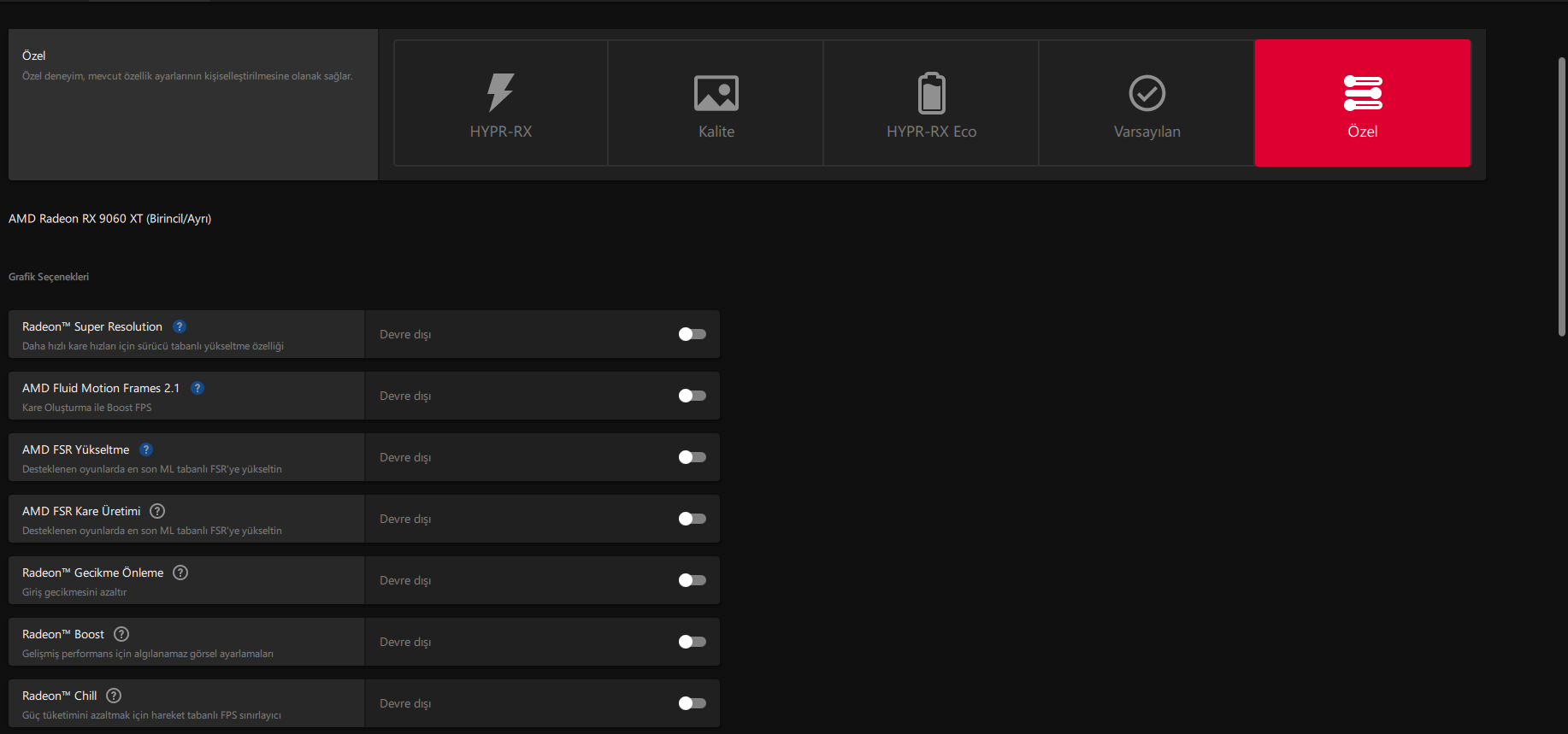Click 'Devre dışı' status for AMD FSR Yükseltme
Viewport: 1568px width, 734px height.
405,457
